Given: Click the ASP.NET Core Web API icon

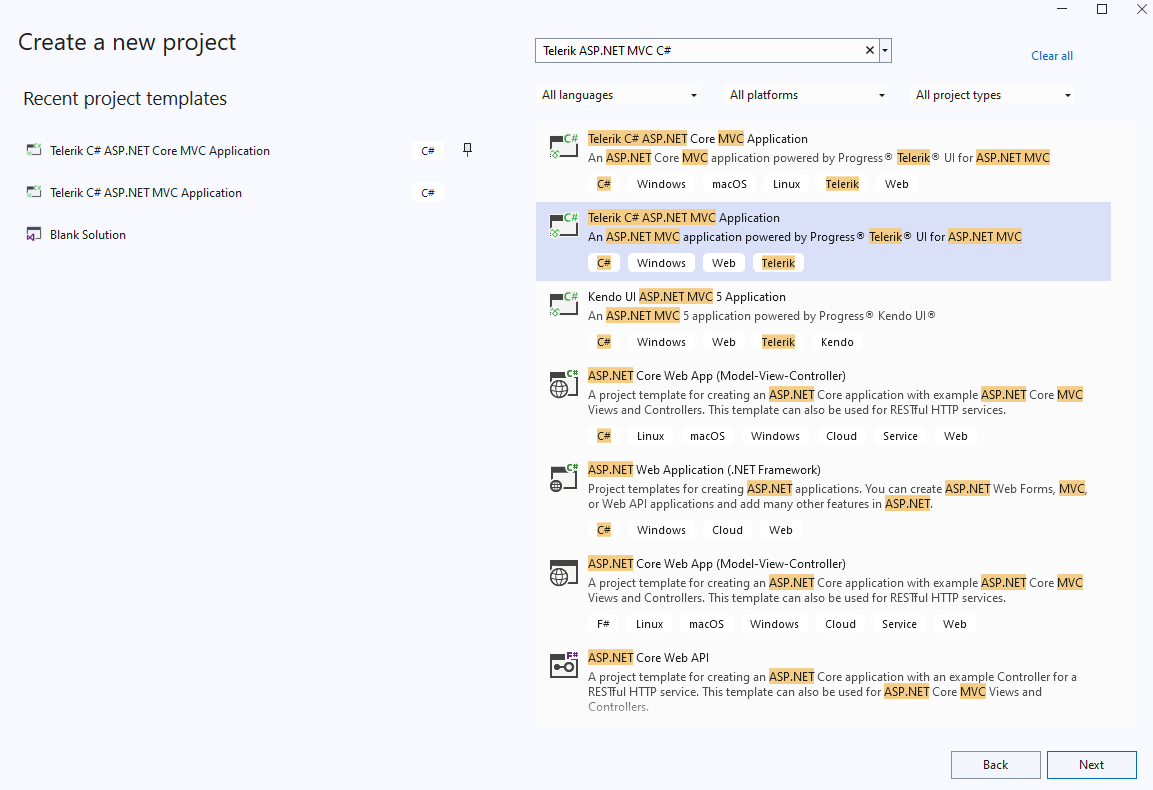Looking at the screenshot, I should (x=564, y=665).
